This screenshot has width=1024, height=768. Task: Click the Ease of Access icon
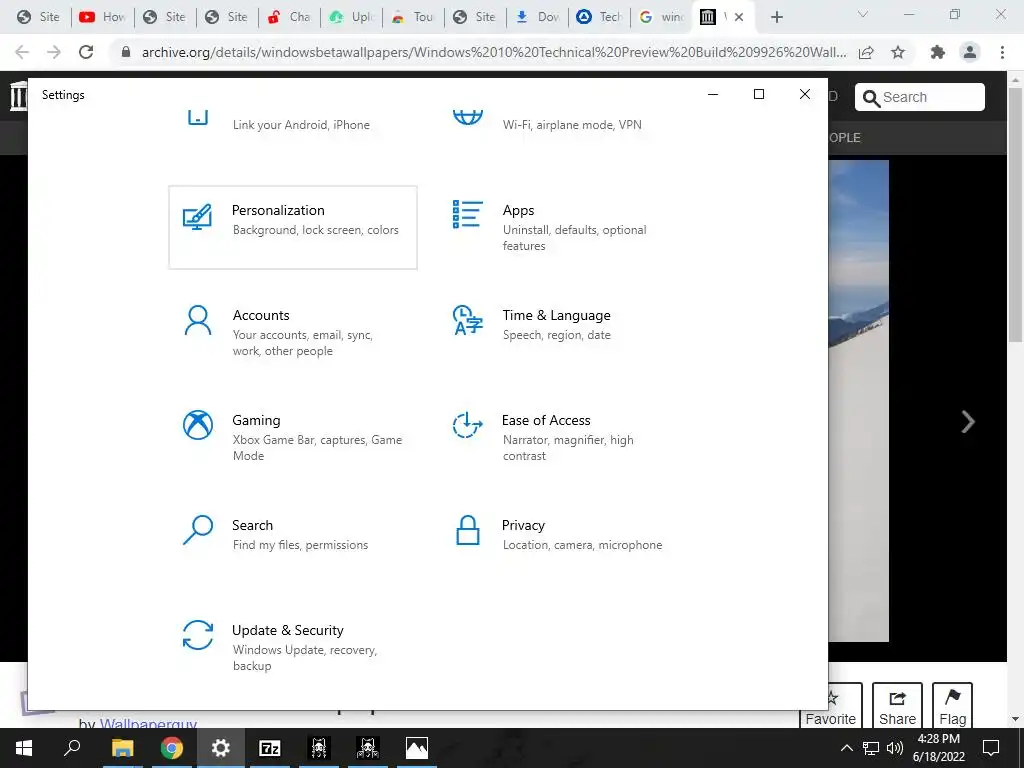468,425
